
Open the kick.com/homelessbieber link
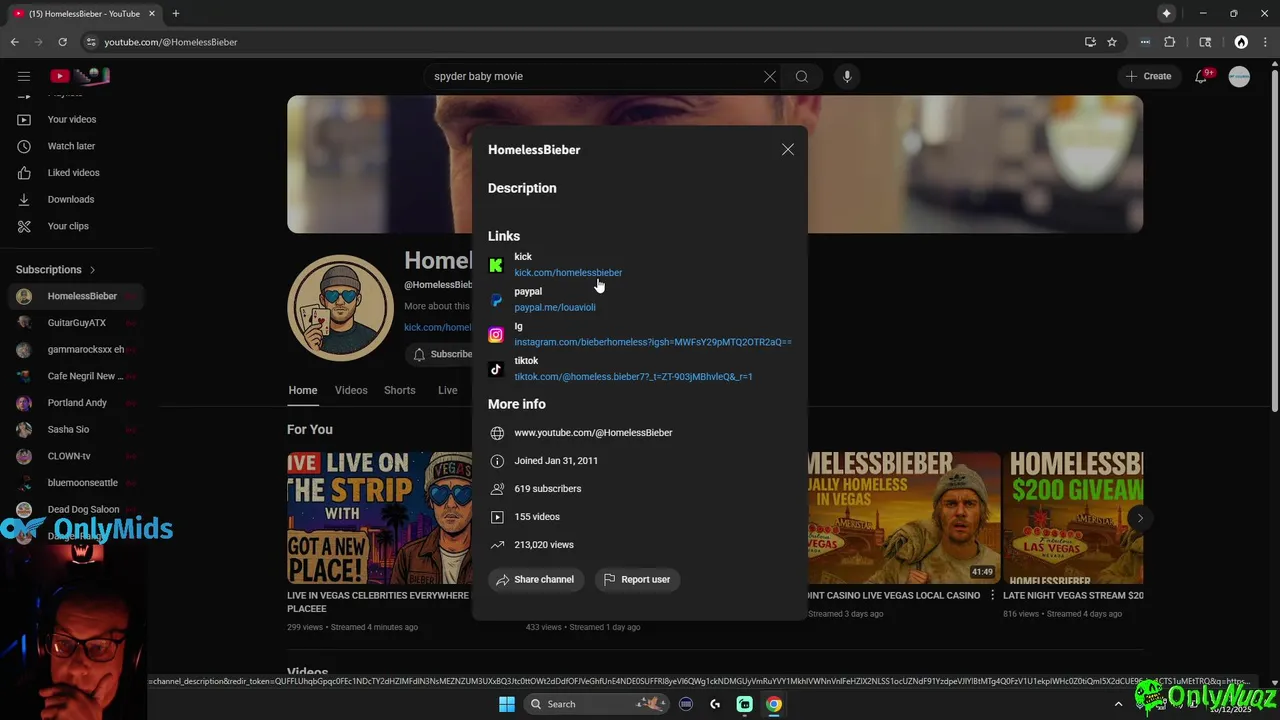pyautogui.click(x=568, y=273)
